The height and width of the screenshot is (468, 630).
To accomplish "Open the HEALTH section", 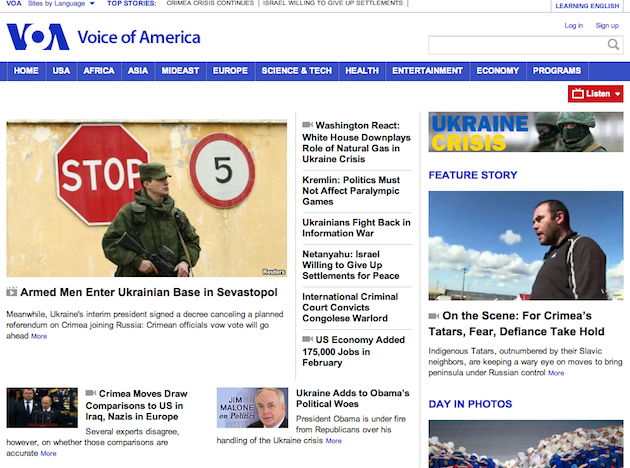I will pyautogui.click(x=362, y=71).
